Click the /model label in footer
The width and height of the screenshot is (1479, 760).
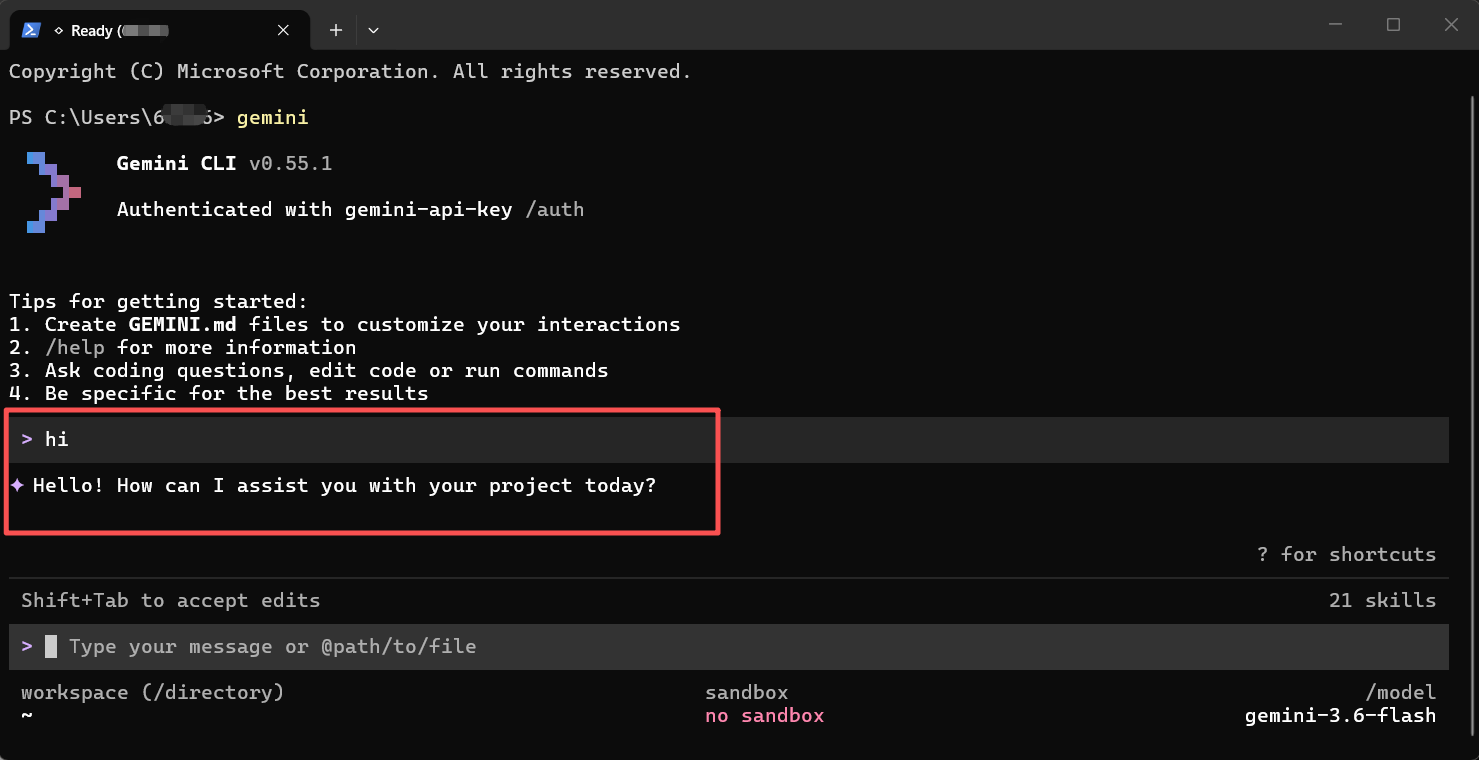tap(1400, 692)
